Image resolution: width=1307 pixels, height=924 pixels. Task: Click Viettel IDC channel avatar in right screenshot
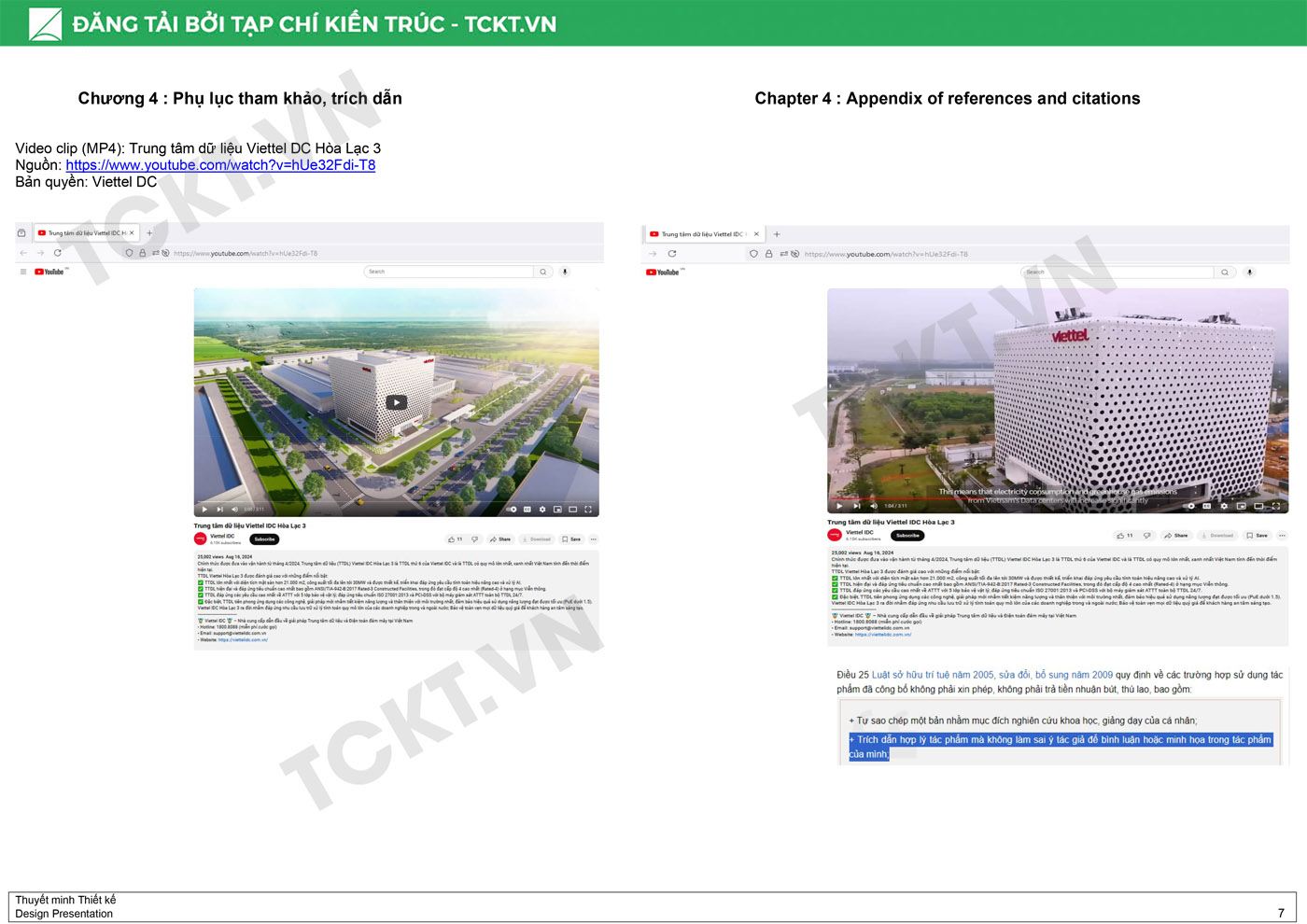835,535
